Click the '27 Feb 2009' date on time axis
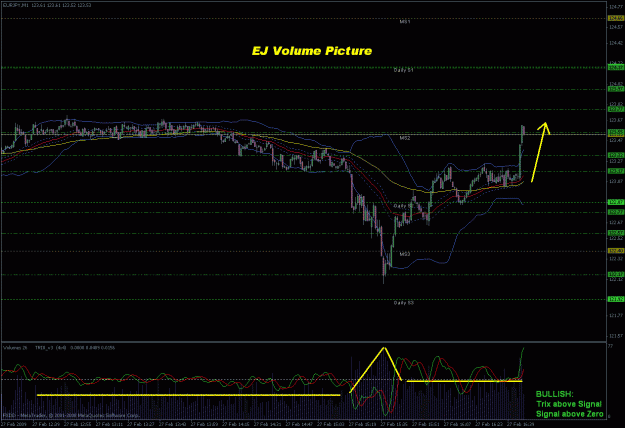The height and width of the screenshot is (428, 625). tap(14, 424)
